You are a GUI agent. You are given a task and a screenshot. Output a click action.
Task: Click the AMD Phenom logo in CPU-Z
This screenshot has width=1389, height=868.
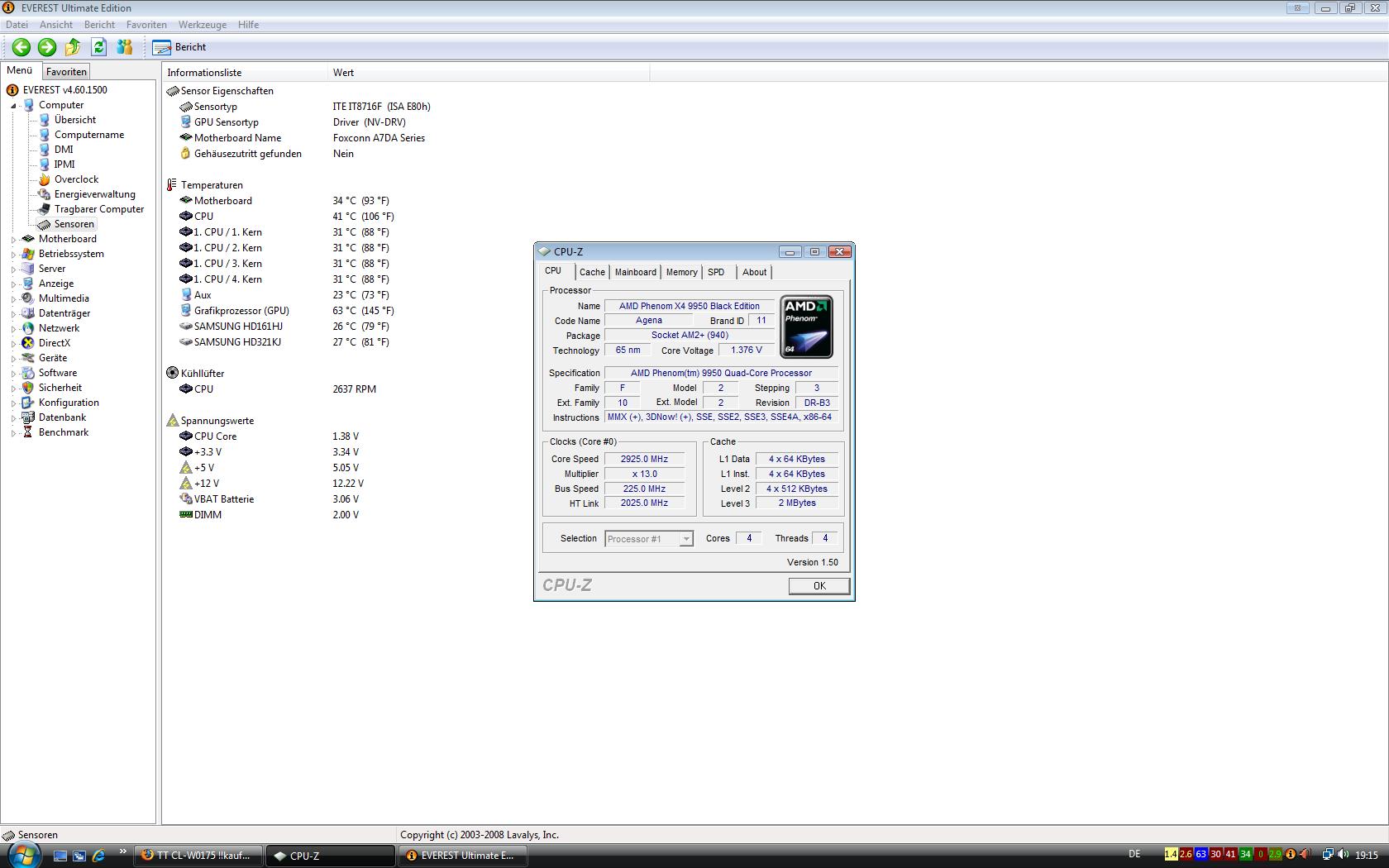click(806, 327)
